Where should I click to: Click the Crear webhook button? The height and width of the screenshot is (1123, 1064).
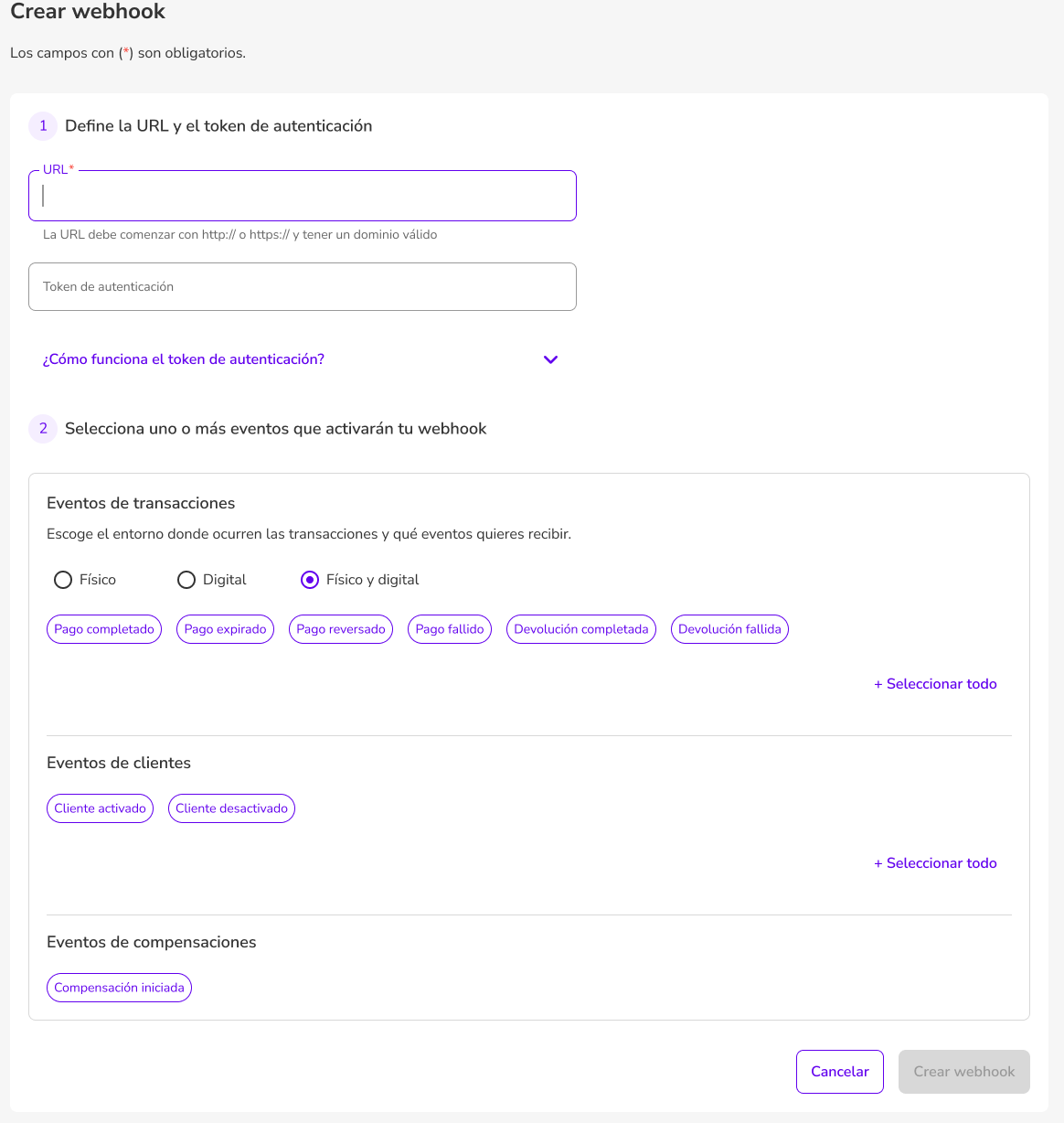click(964, 1072)
